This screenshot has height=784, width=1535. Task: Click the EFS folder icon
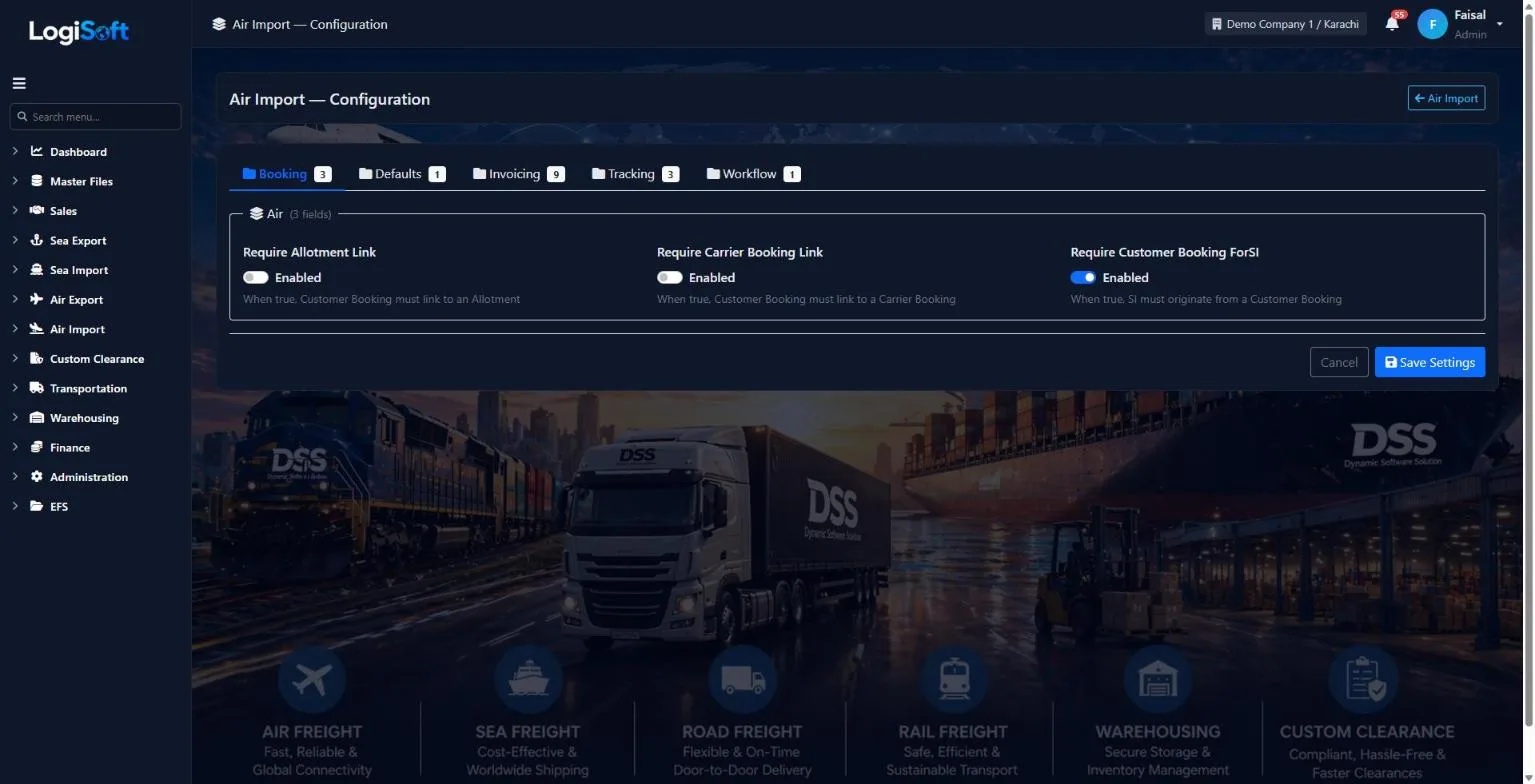point(37,506)
